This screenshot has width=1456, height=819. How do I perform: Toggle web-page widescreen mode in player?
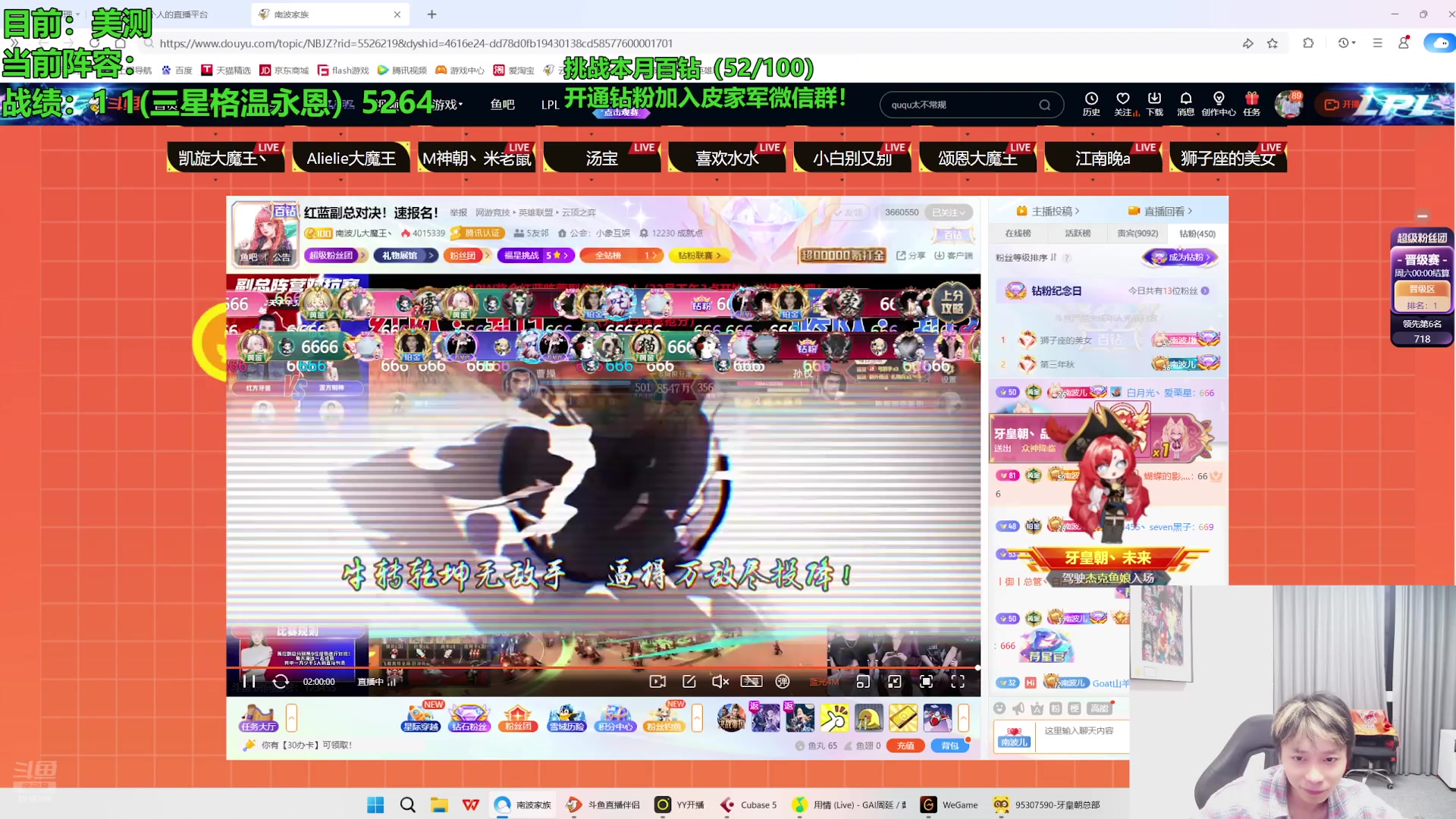click(927, 681)
